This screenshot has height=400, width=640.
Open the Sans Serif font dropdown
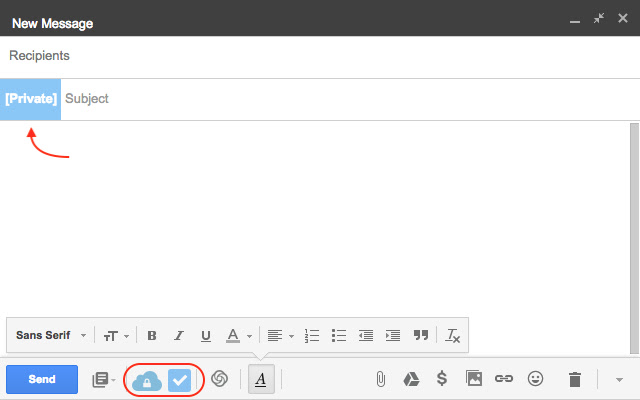click(51, 336)
